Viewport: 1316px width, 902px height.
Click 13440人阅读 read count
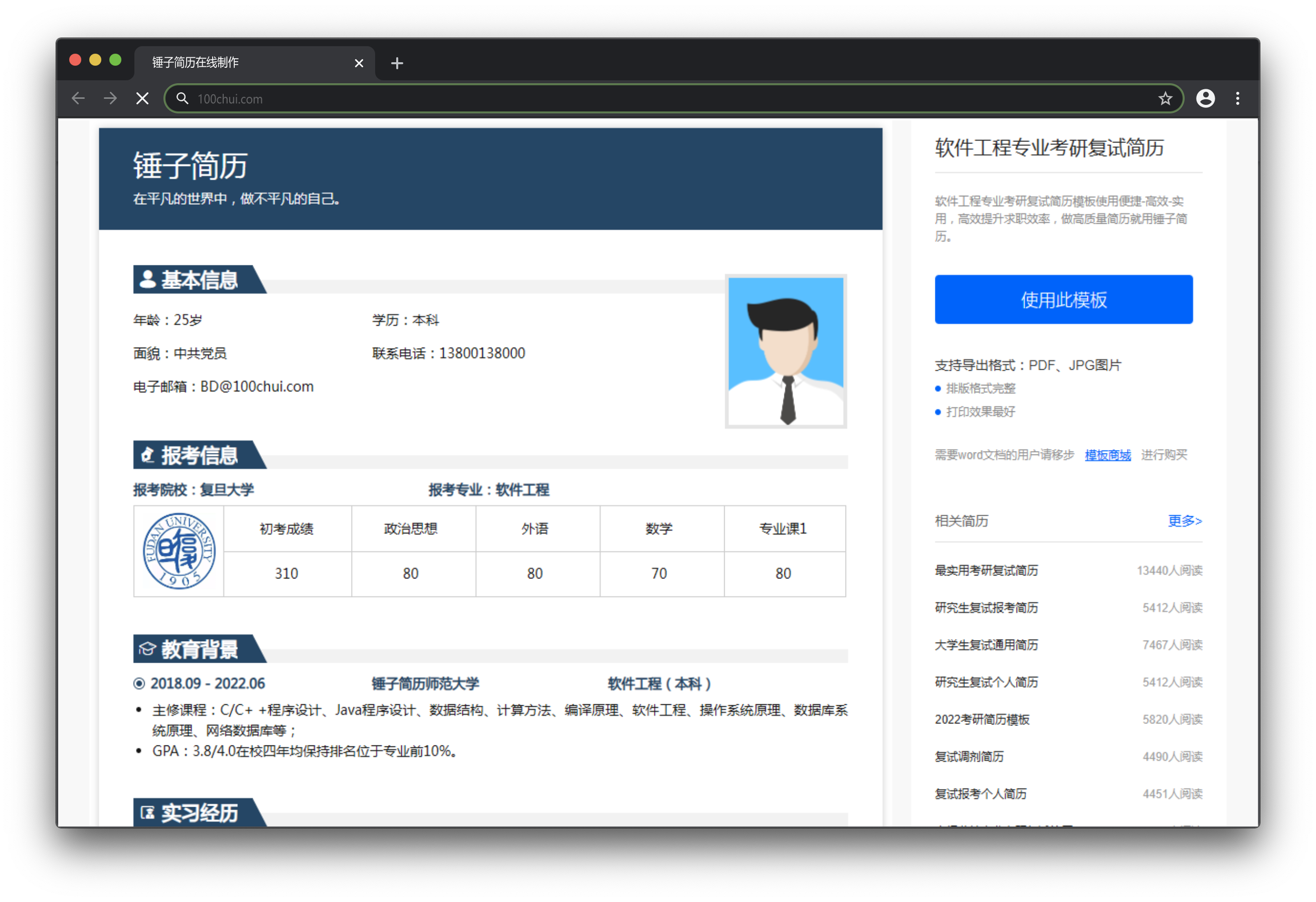tap(1170, 570)
